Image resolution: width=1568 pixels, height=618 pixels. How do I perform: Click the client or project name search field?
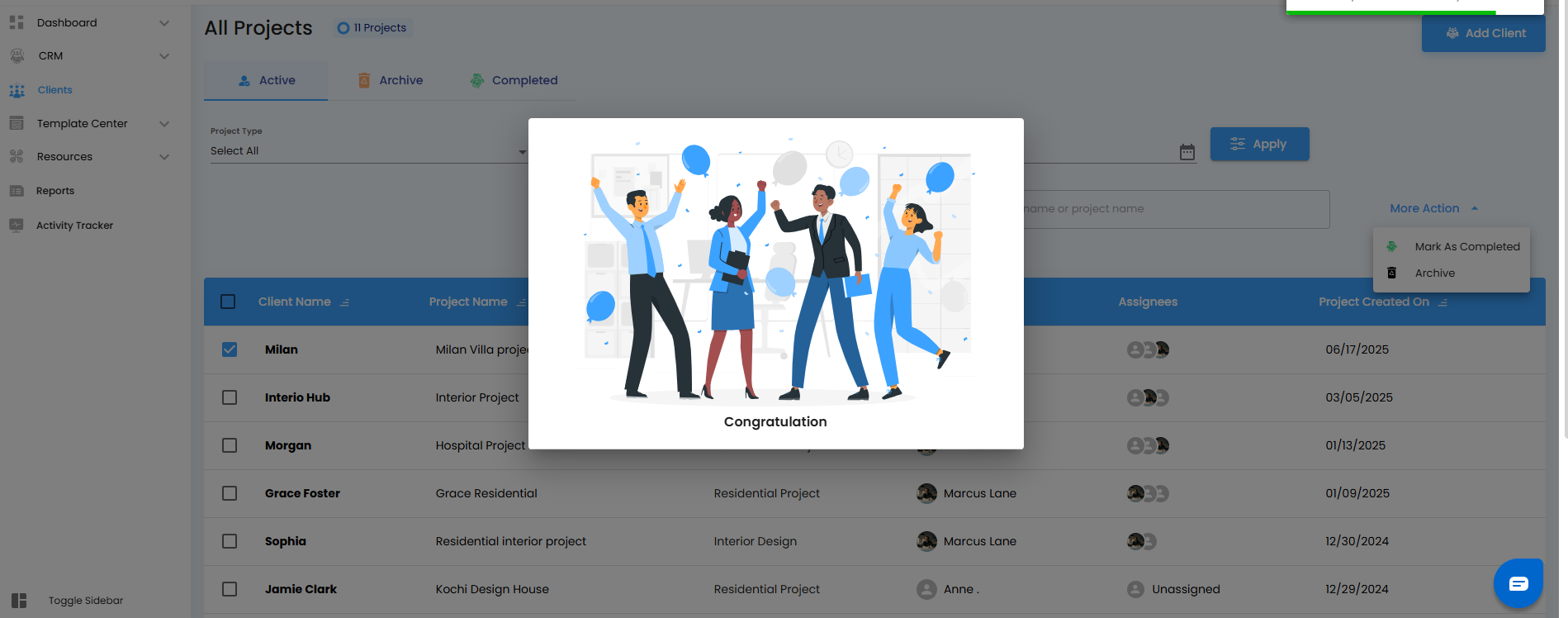coord(1177,209)
